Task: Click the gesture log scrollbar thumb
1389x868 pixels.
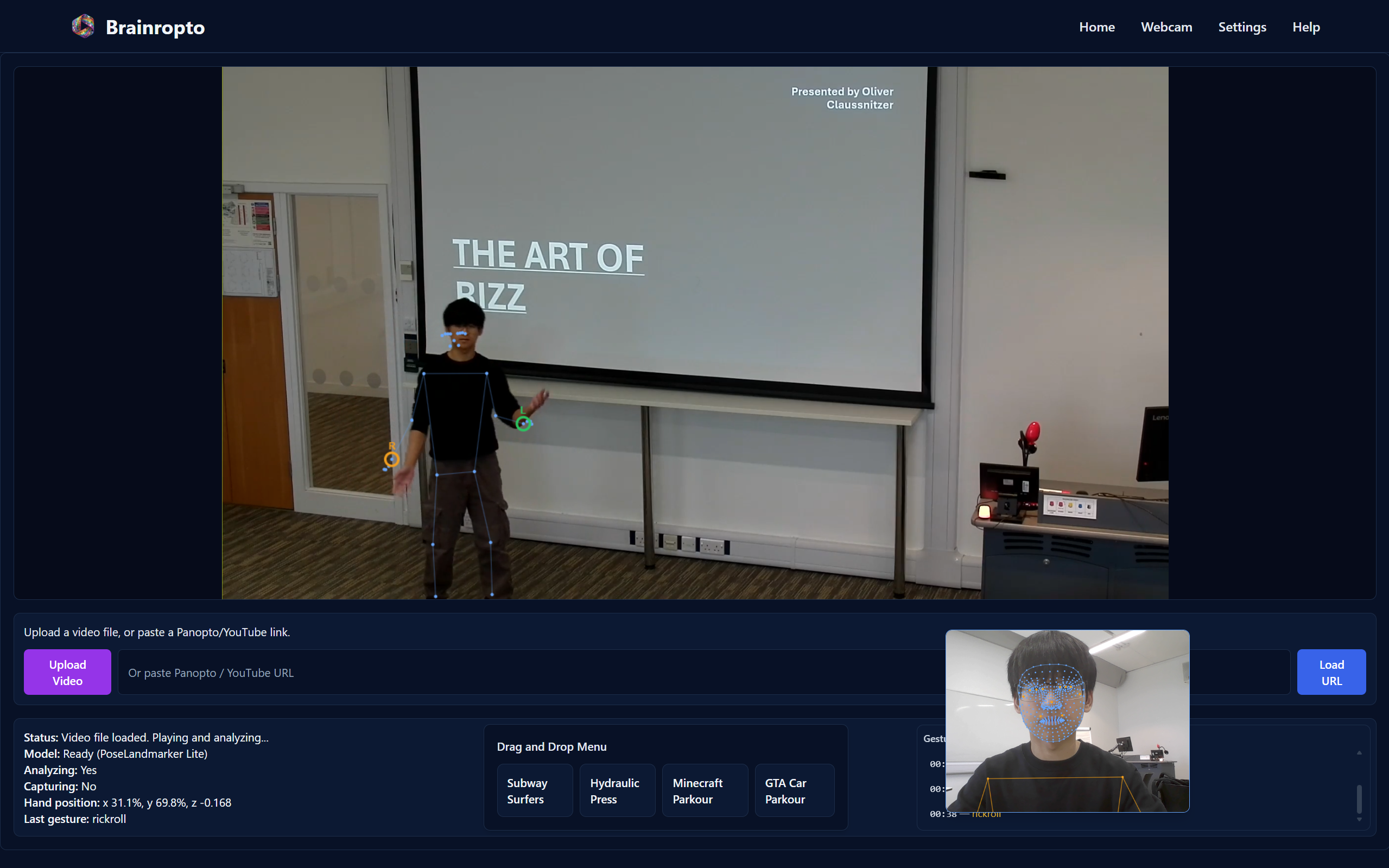Action: click(1359, 799)
